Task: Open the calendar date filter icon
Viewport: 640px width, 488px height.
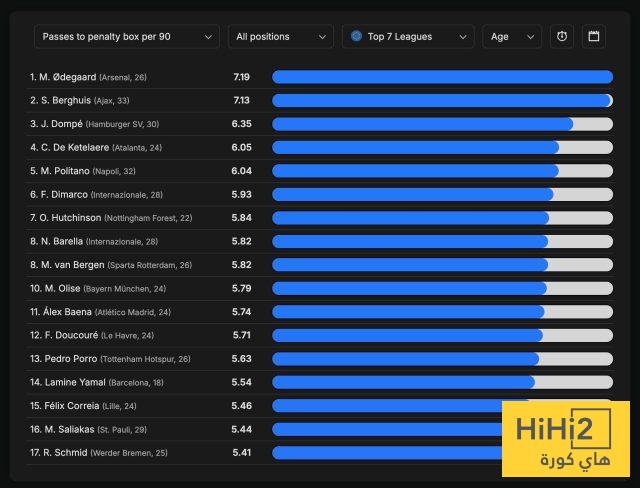Action: coord(594,37)
